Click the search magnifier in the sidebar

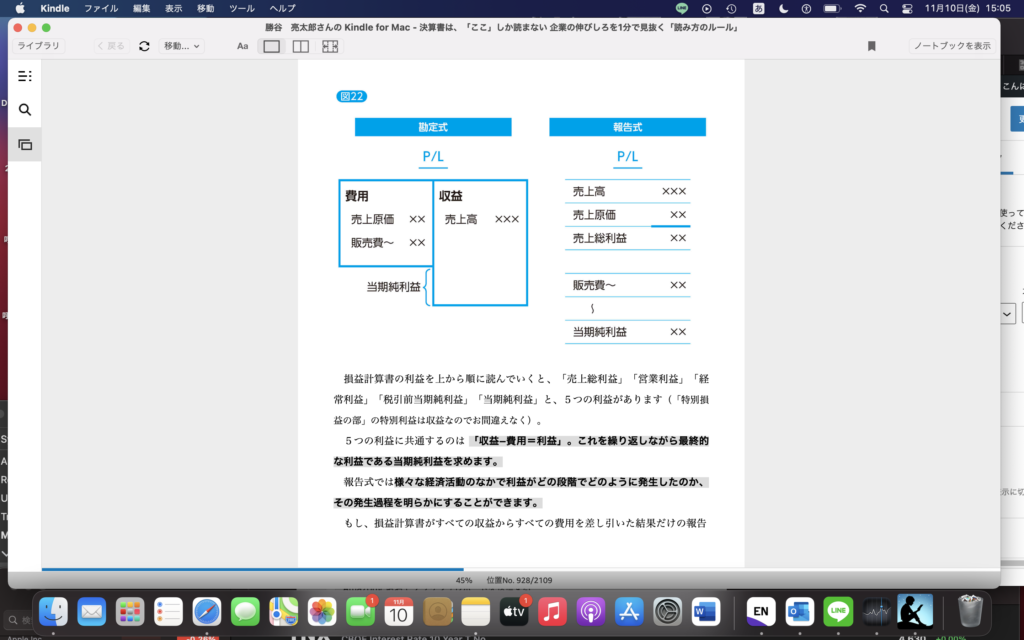coord(25,110)
